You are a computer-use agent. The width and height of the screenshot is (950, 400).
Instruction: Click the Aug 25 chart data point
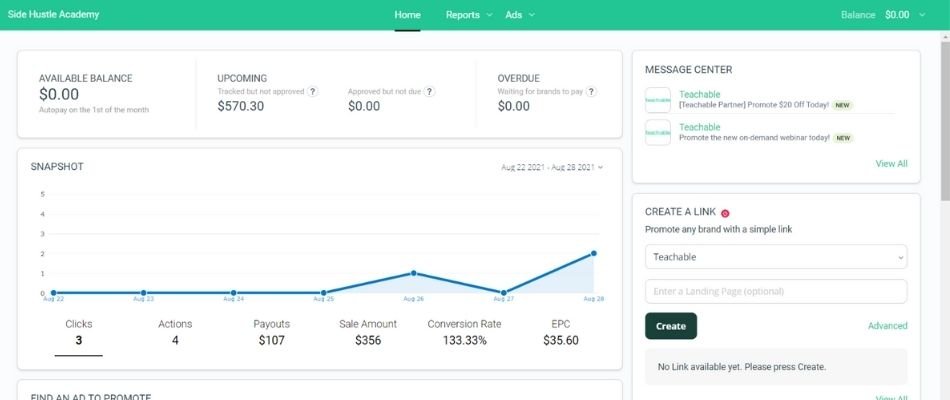tap(324, 293)
